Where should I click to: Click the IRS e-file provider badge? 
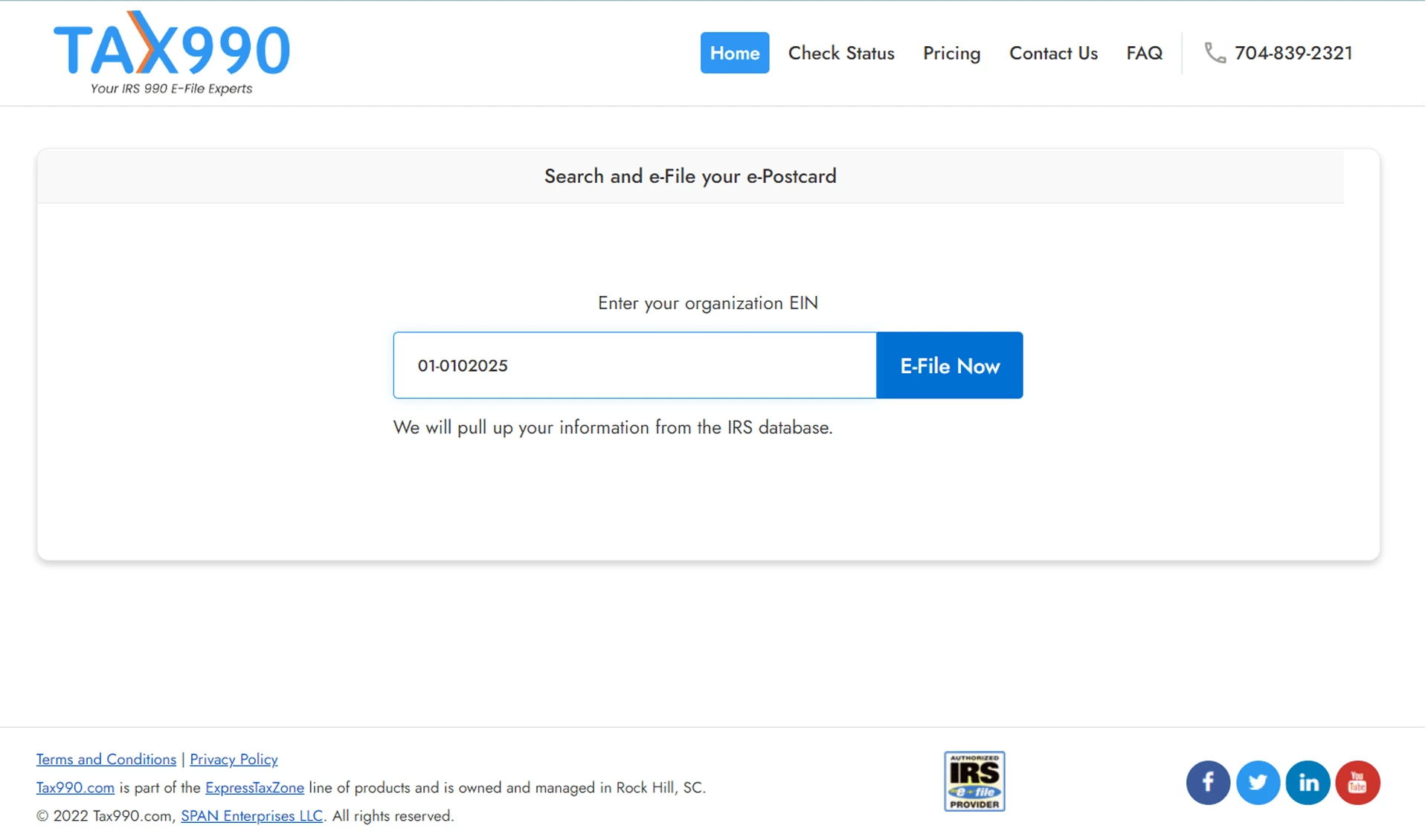pyautogui.click(x=974, y=781)
